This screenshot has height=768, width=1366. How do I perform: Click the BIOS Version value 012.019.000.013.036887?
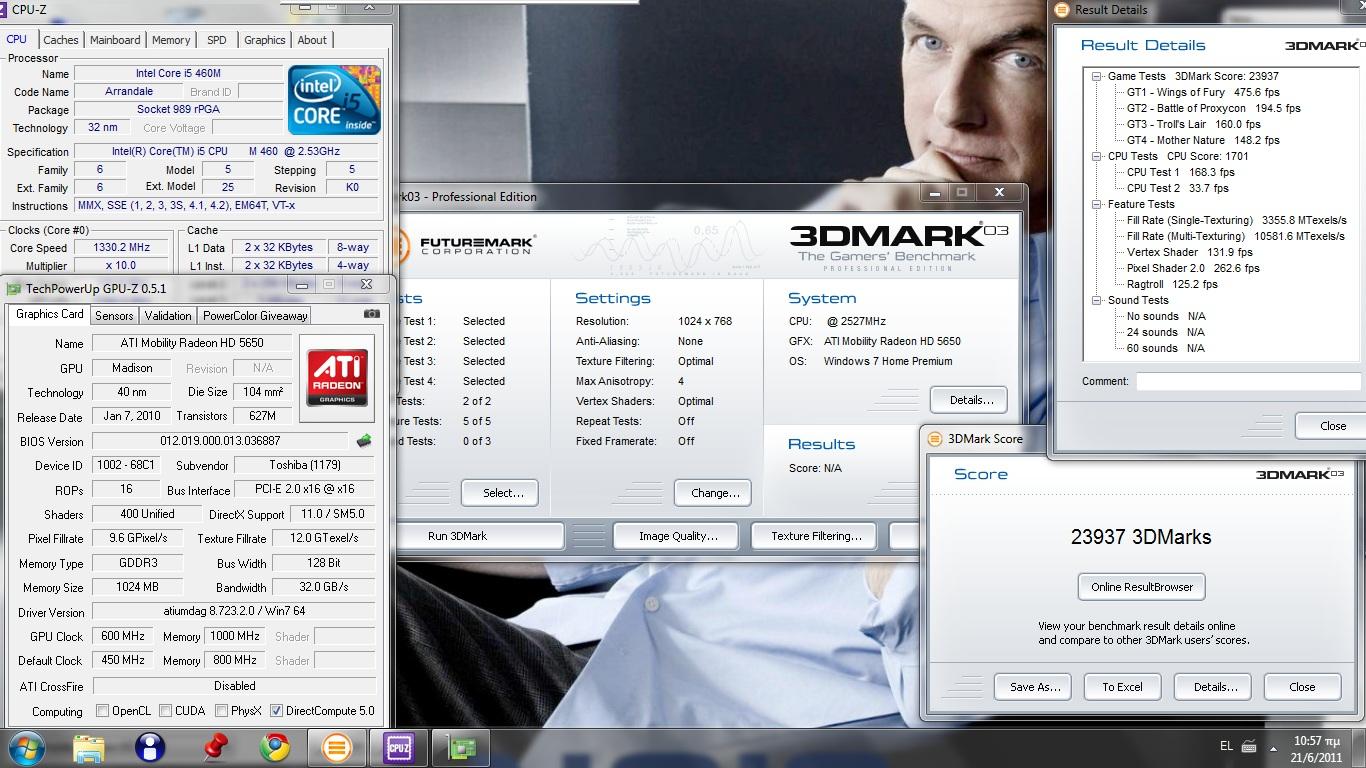point(221,441)
